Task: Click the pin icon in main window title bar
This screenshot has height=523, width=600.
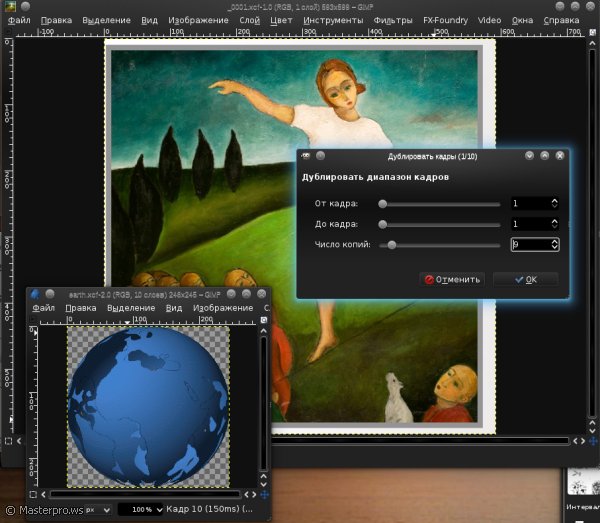Action: click(x=25, y=6)
